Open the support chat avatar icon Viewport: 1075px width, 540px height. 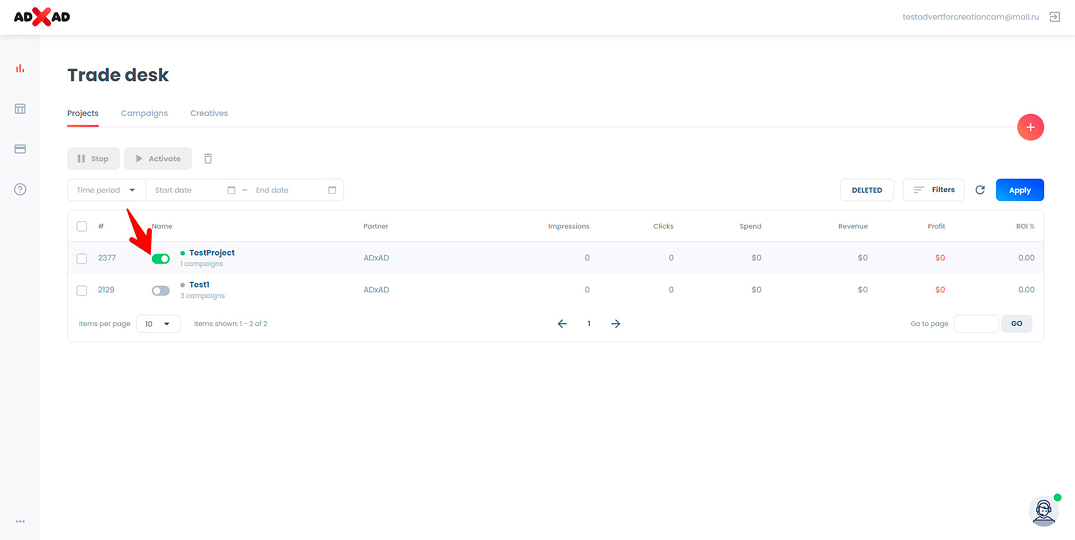1043,510
